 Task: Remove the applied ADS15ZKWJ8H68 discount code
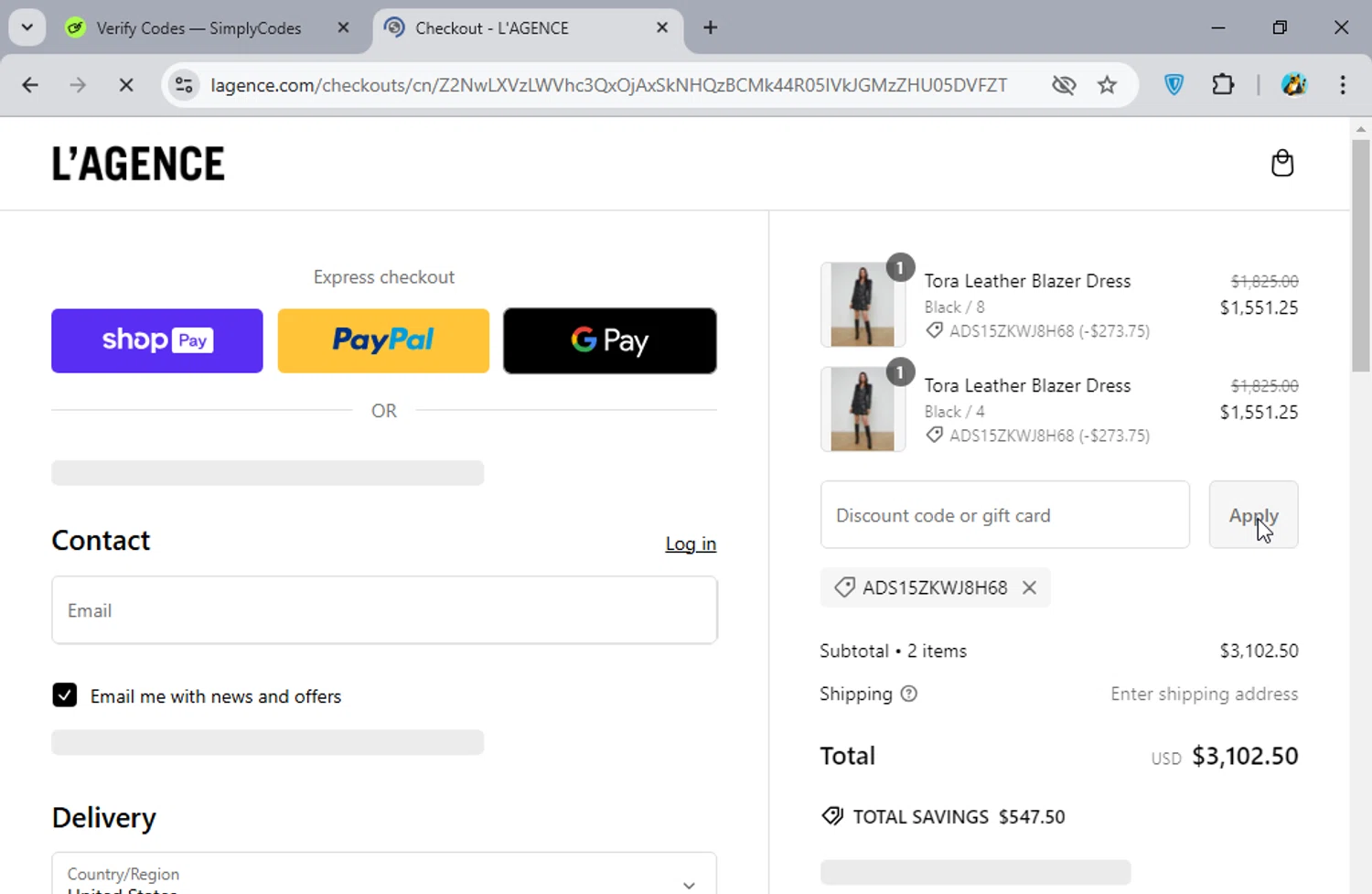pyautogui.click(x=1030, y=587)
